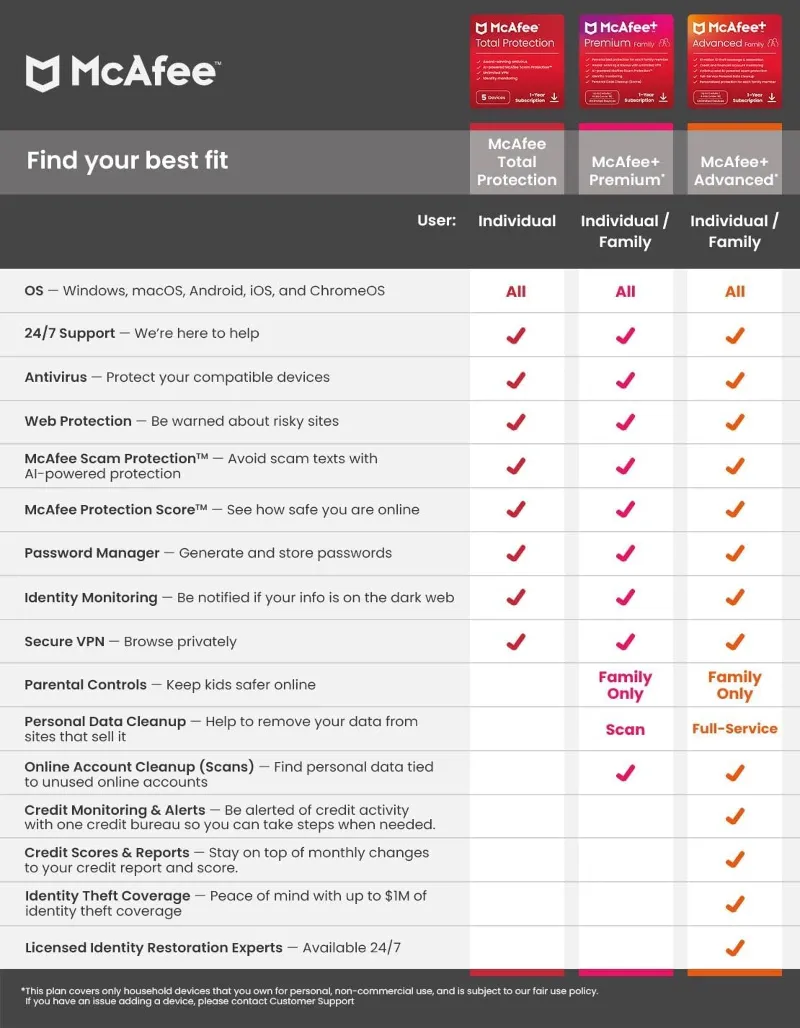Click the Password Manager feature label
This screenshot has height=1028, width=800.
(x=92, y=553)
